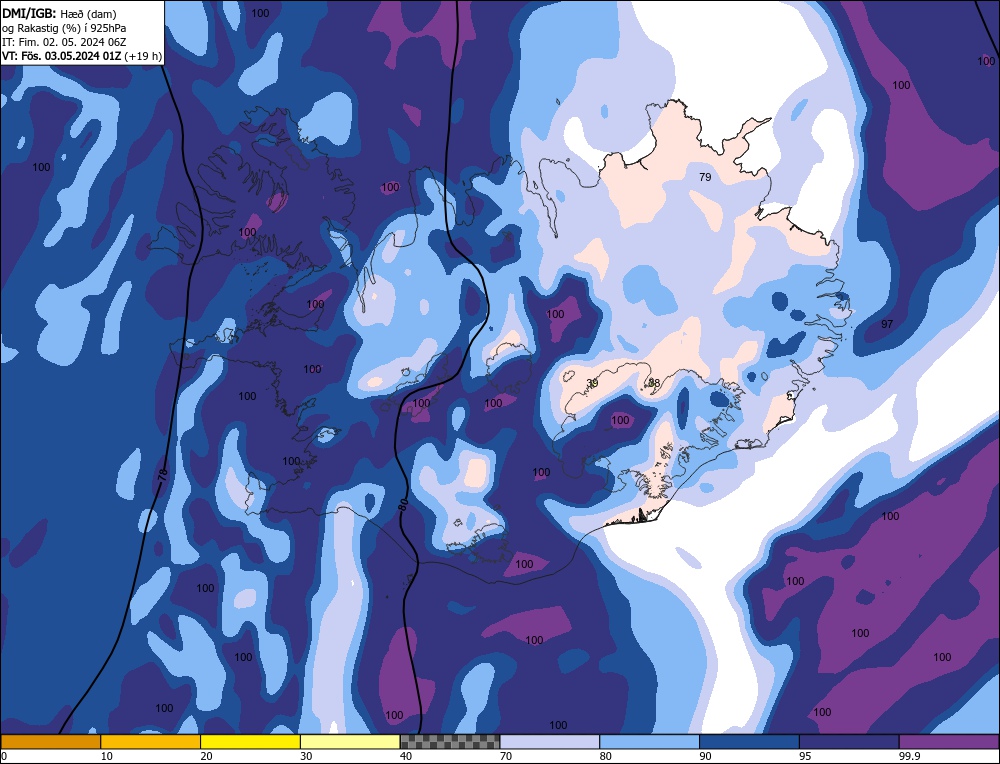Click the 'VT: Fös. 03.05.2024 01Z' line
The width and height of the screenshot is (1000, 764).
[x=61, y=56]
